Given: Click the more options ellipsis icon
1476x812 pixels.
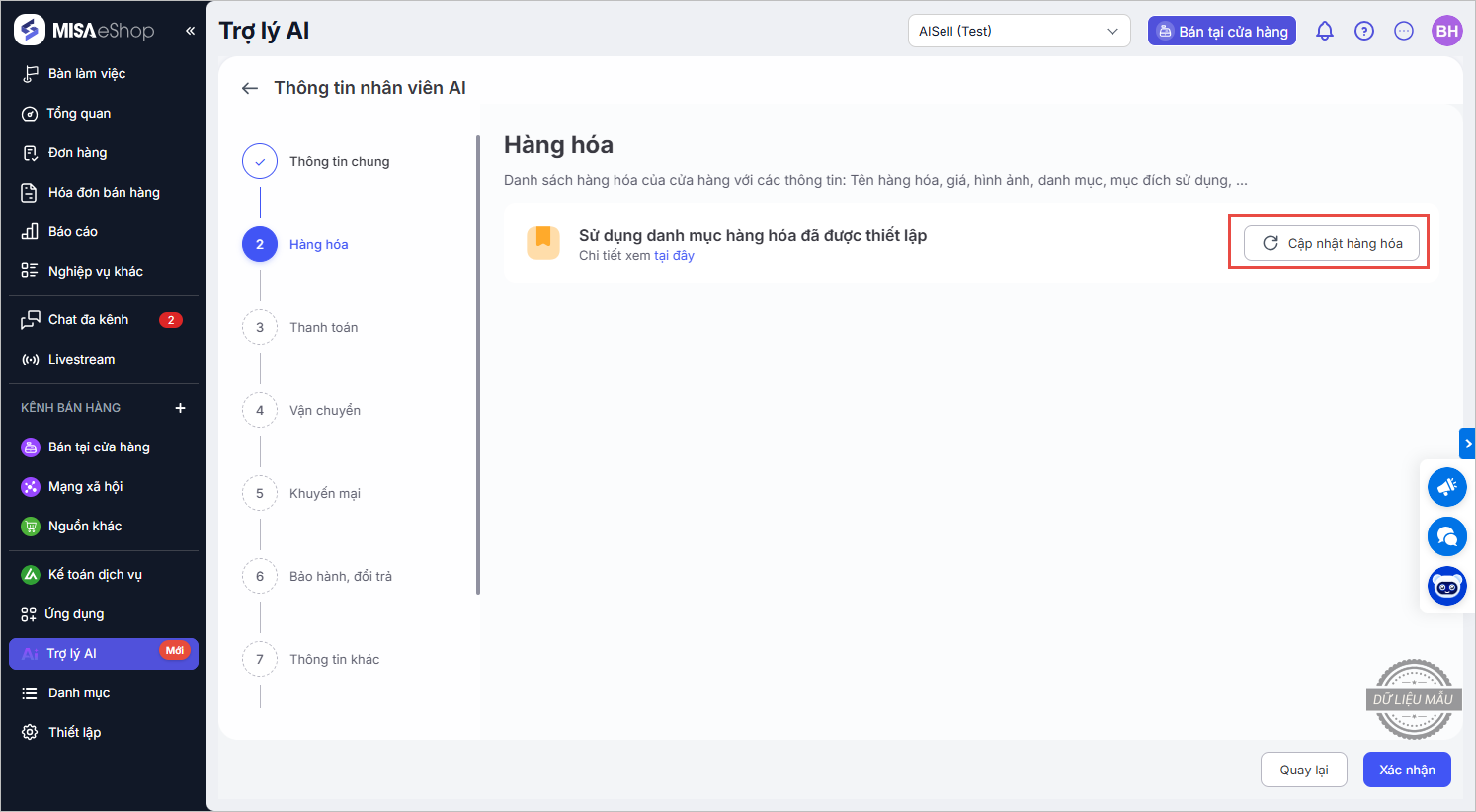Looking at the screenshot, I should coord(1404,31).
